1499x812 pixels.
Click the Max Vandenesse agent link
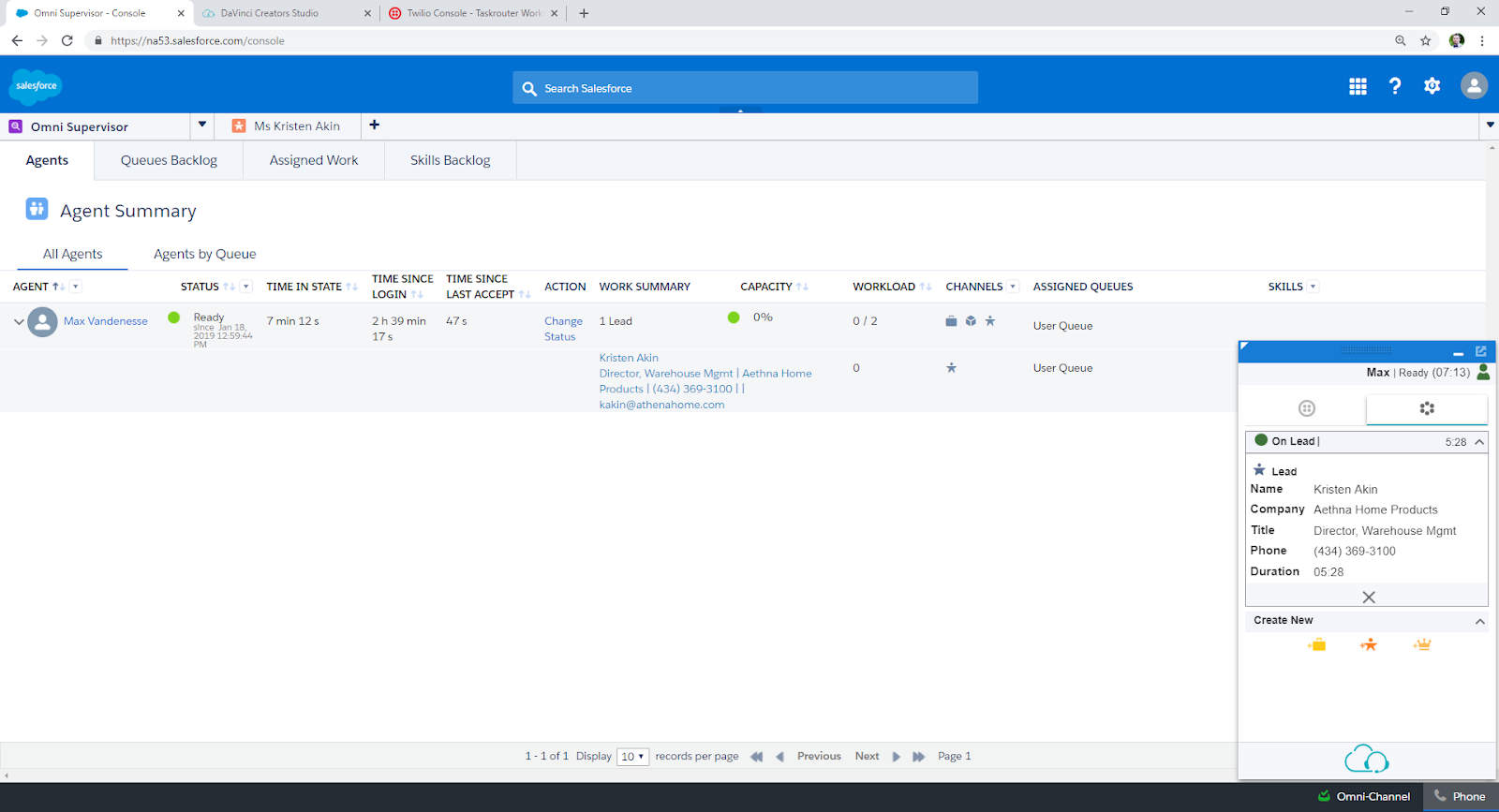106,321
